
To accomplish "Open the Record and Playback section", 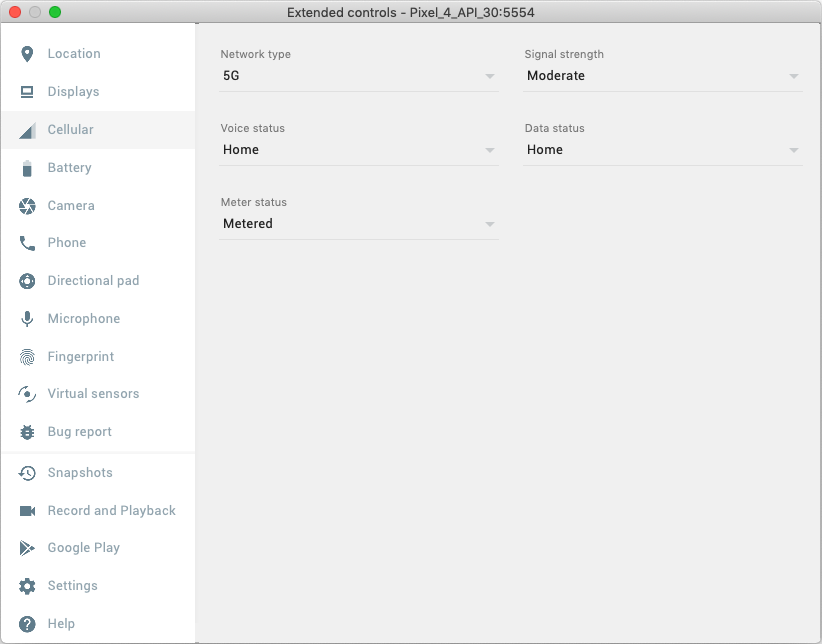I will pyautogui.click(x=111, y=511).
